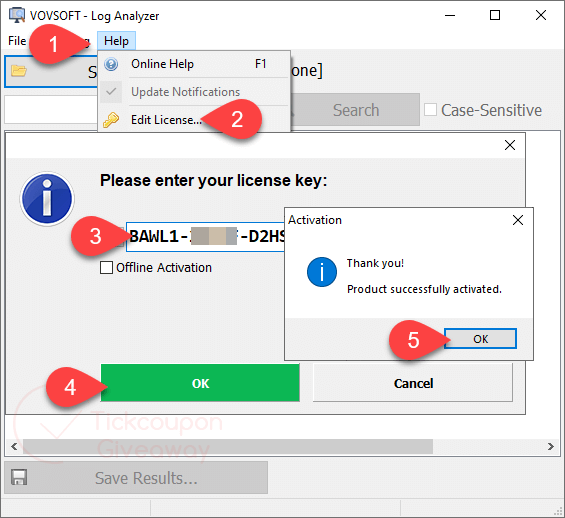Click the blue info icon in license dialog
565x518 pixels.
click(47, 199)
